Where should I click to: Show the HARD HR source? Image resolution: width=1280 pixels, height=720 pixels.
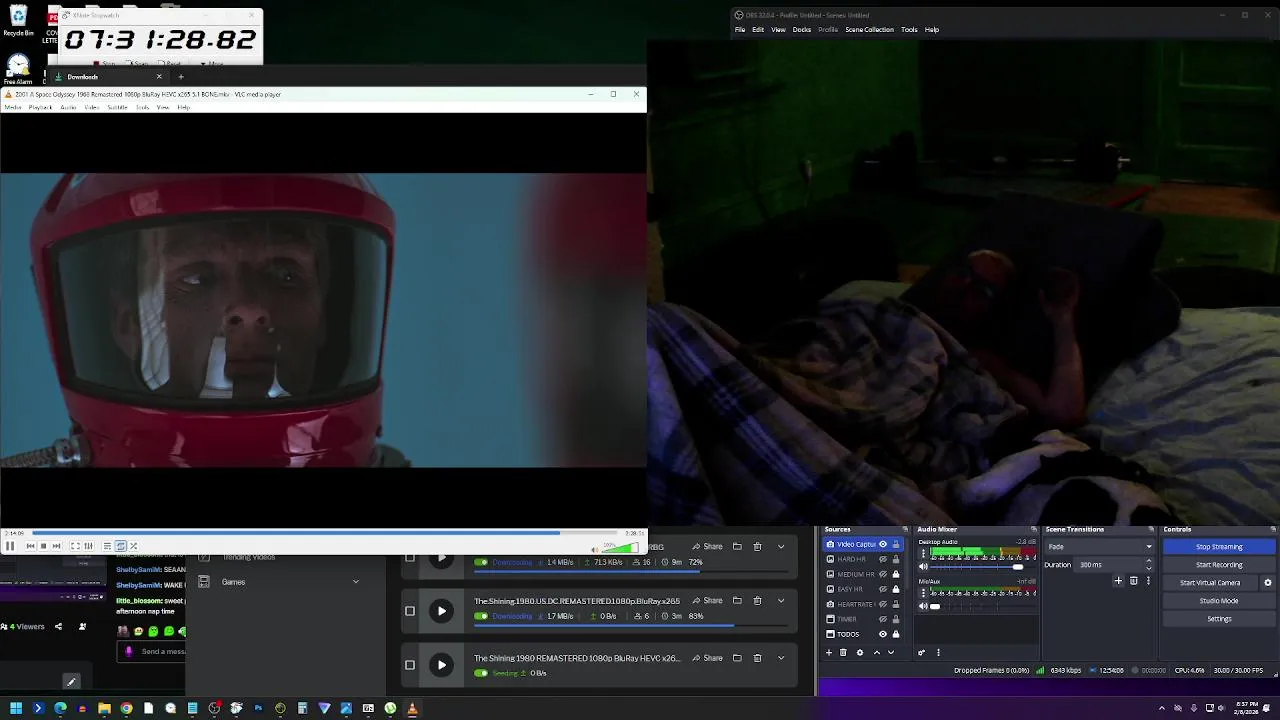(x=883, y=559)
